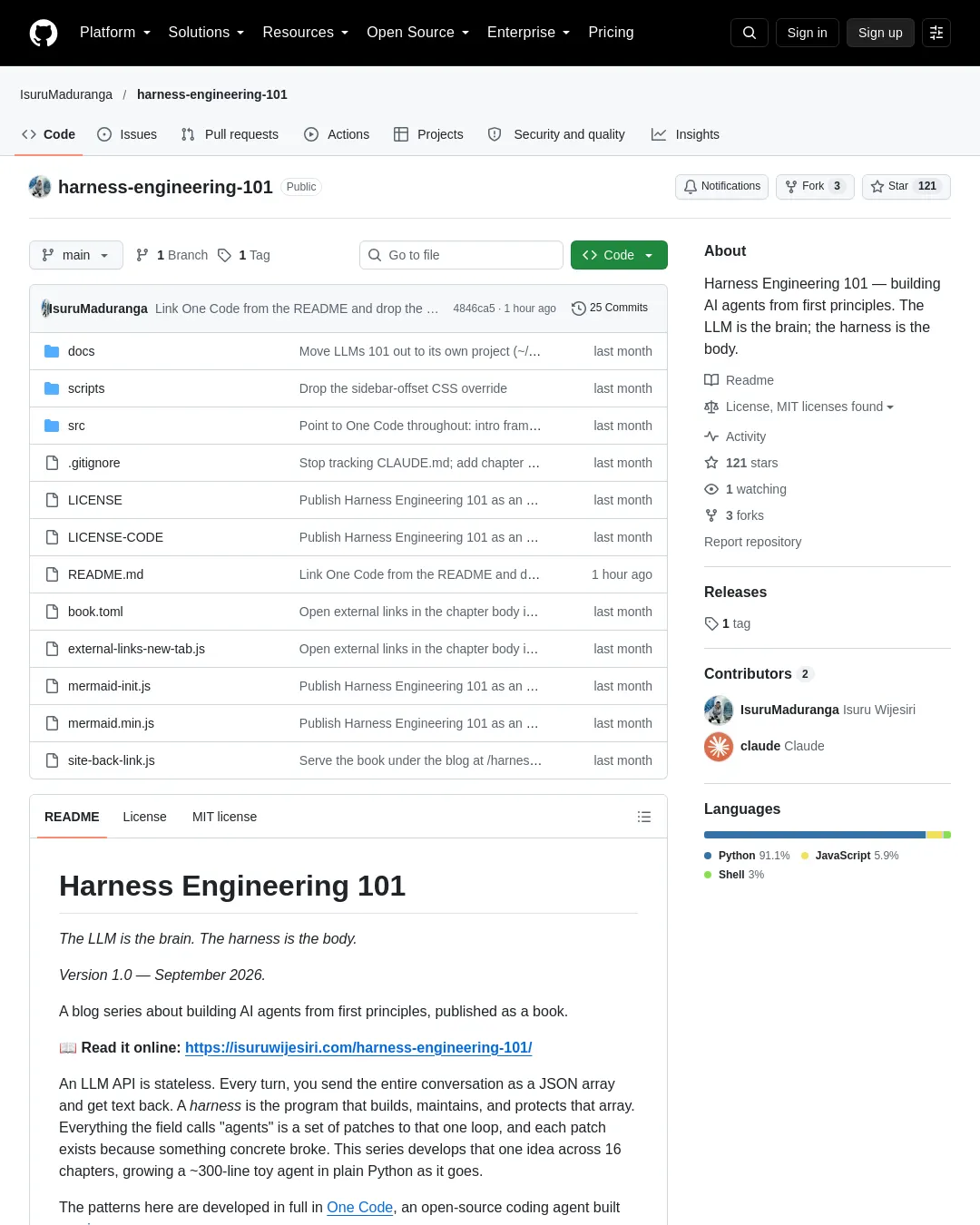Click the Python segment of language bar
This screenshot has height=1225, width=980.
(x=815, y=835)
